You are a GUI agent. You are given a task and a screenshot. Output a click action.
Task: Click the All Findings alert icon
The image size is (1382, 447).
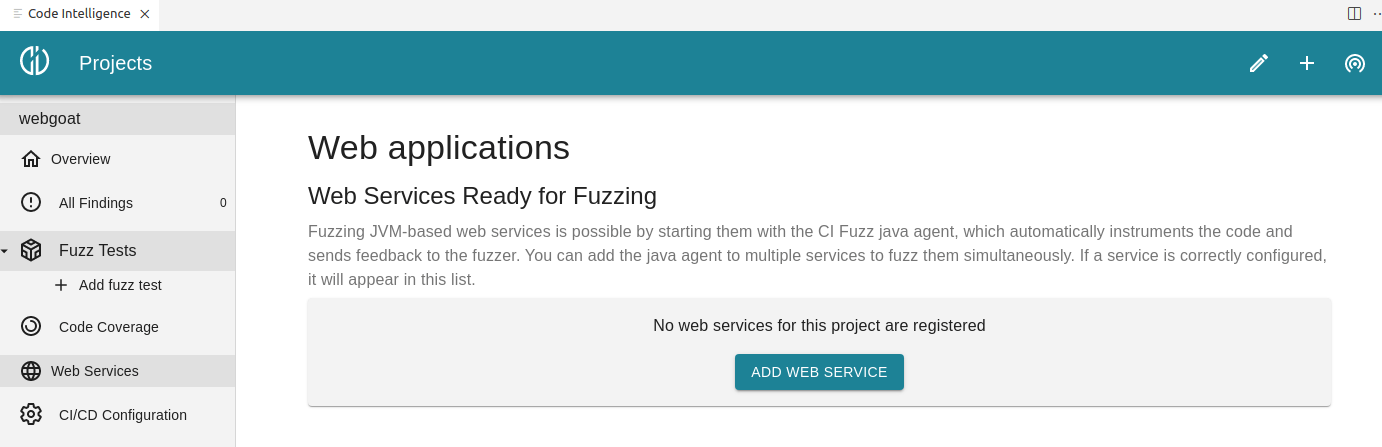click(31, 203)
